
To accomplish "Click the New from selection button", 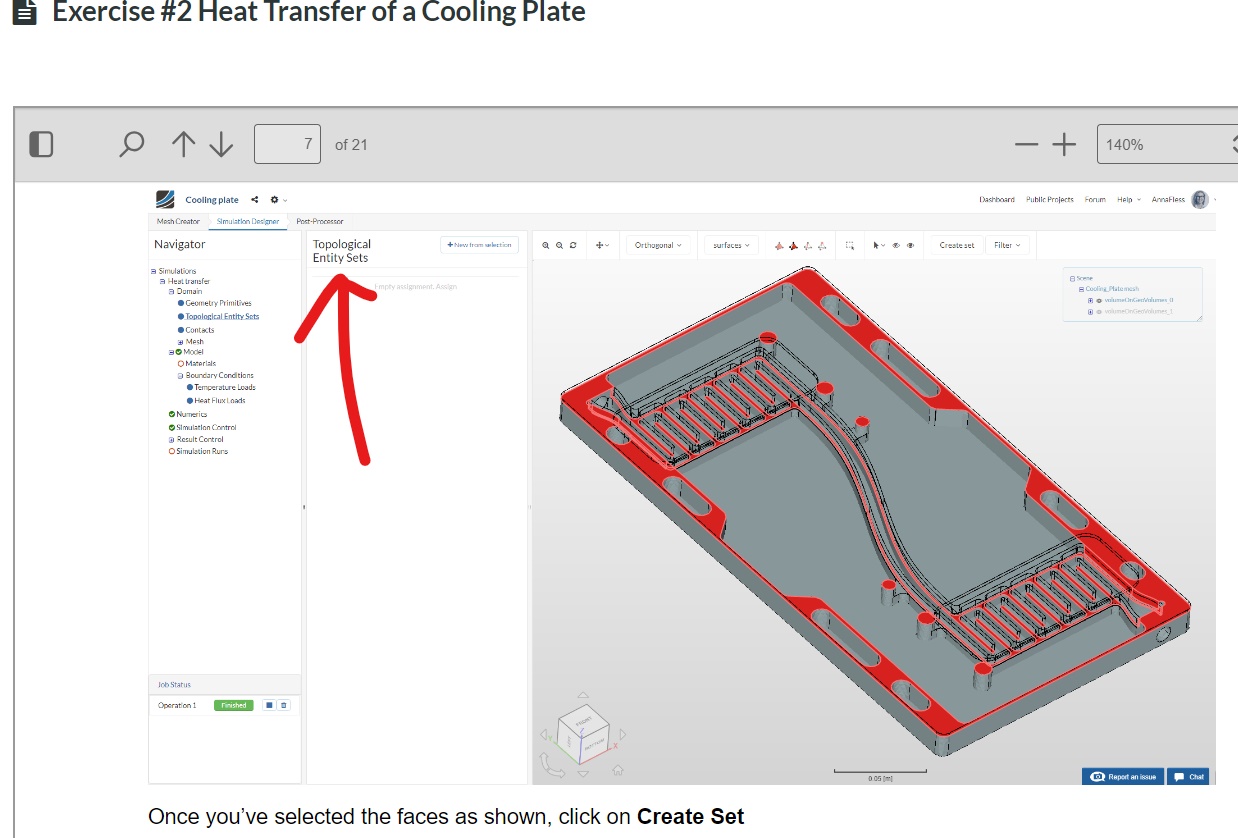I will (479, 245).
